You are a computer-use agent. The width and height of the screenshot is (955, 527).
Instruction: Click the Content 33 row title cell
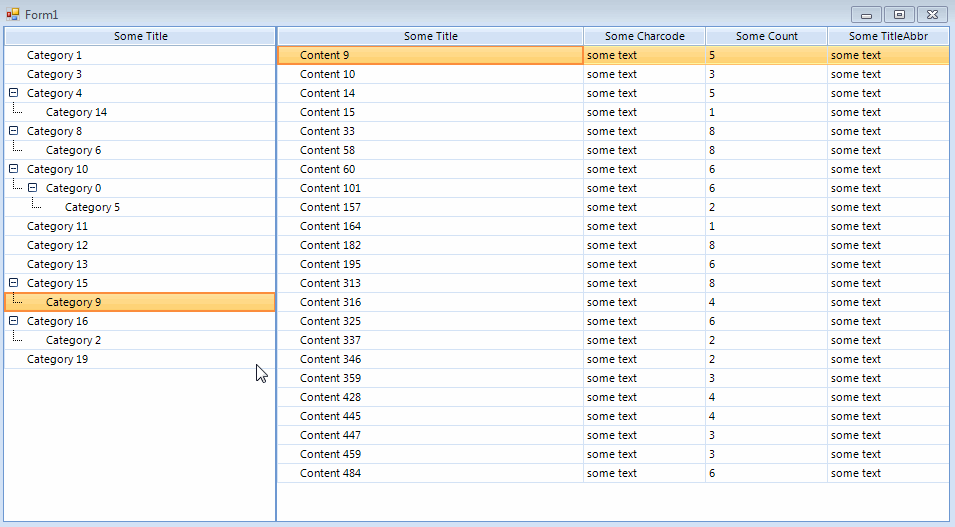pos(327,131)
